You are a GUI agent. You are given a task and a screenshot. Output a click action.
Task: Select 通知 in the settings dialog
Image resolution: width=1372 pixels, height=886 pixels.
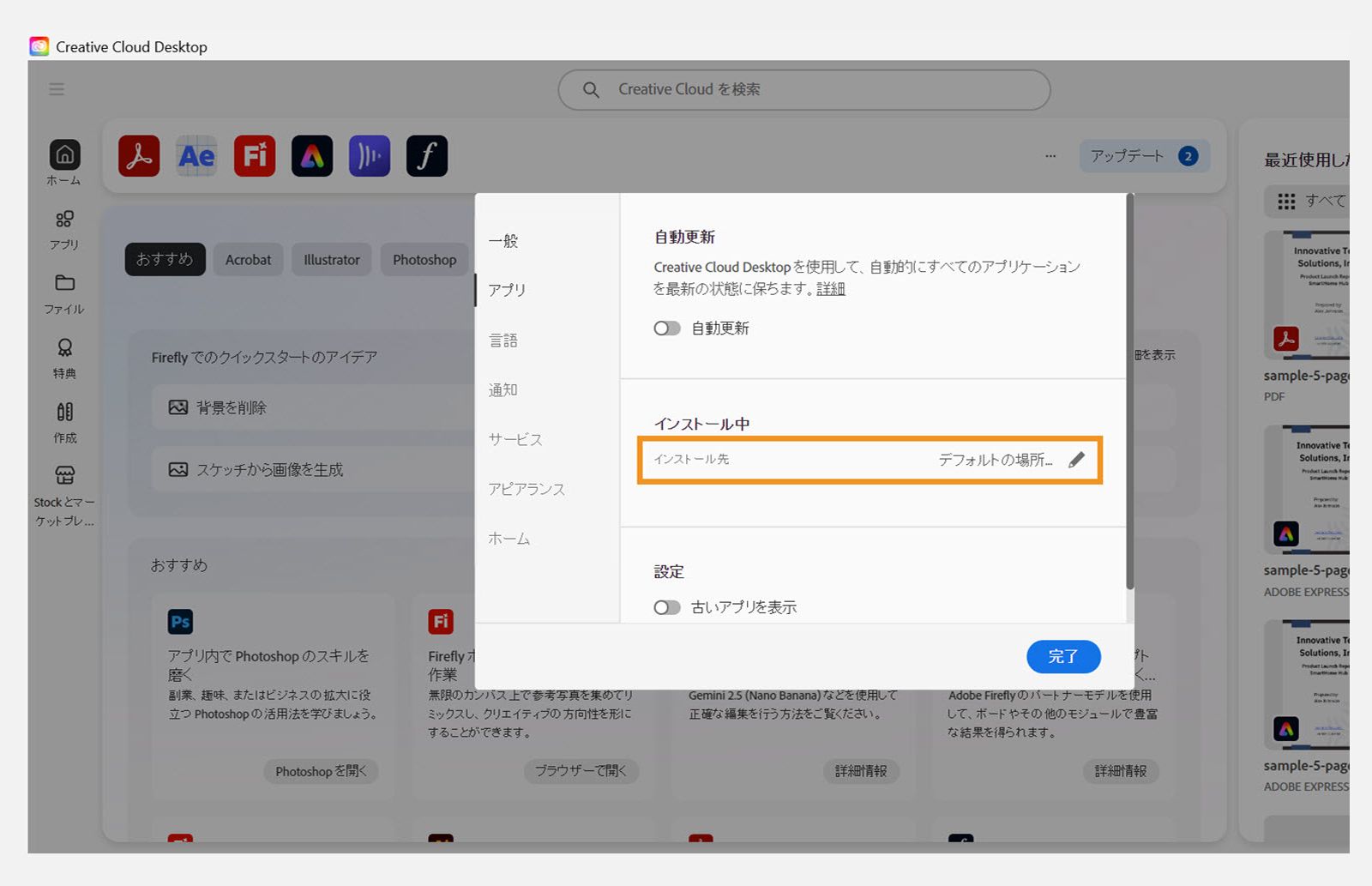coord(503,390)
